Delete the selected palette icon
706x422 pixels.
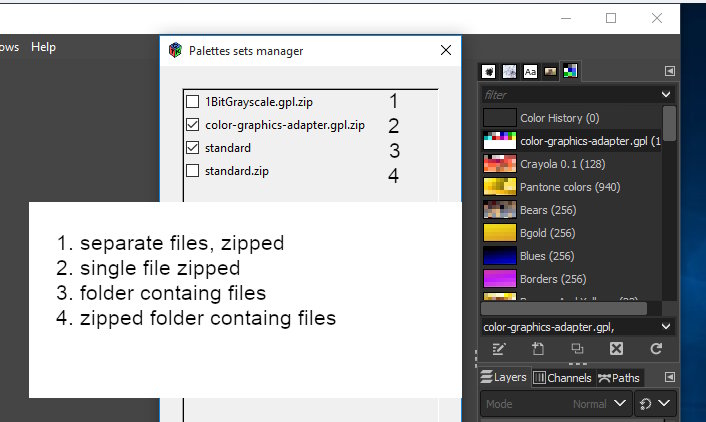pos(616,349)
